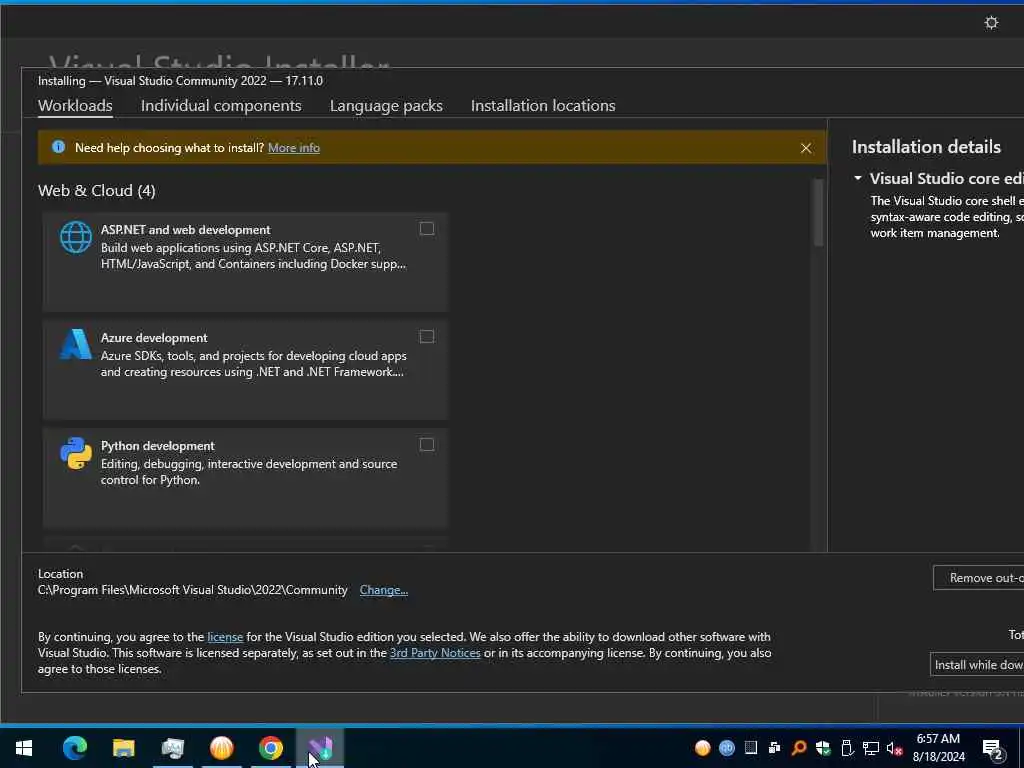Open the Windows Start menu
The image size is (1024, 768).
coord(24,748)
